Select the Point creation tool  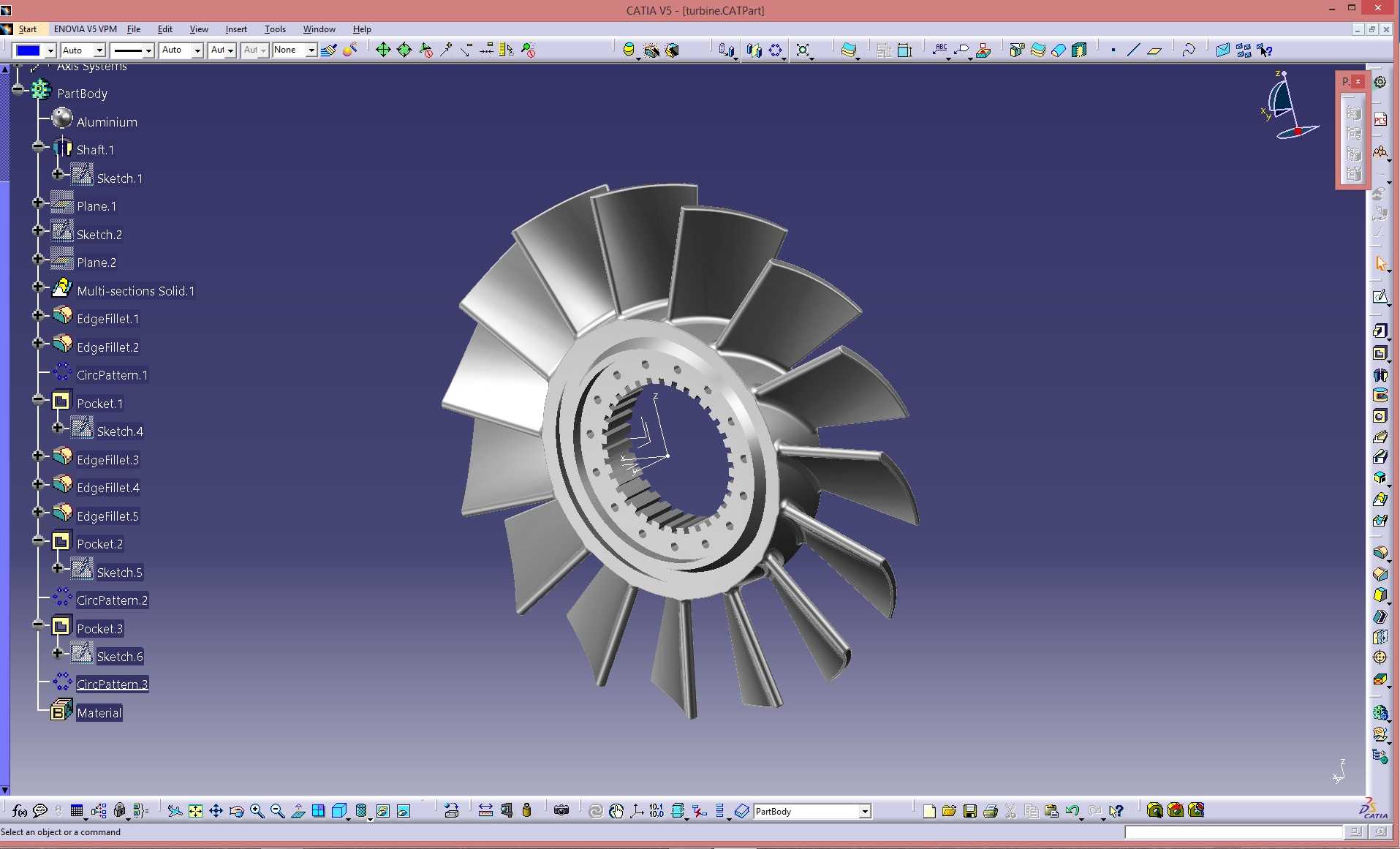(x=1113, y=50)
